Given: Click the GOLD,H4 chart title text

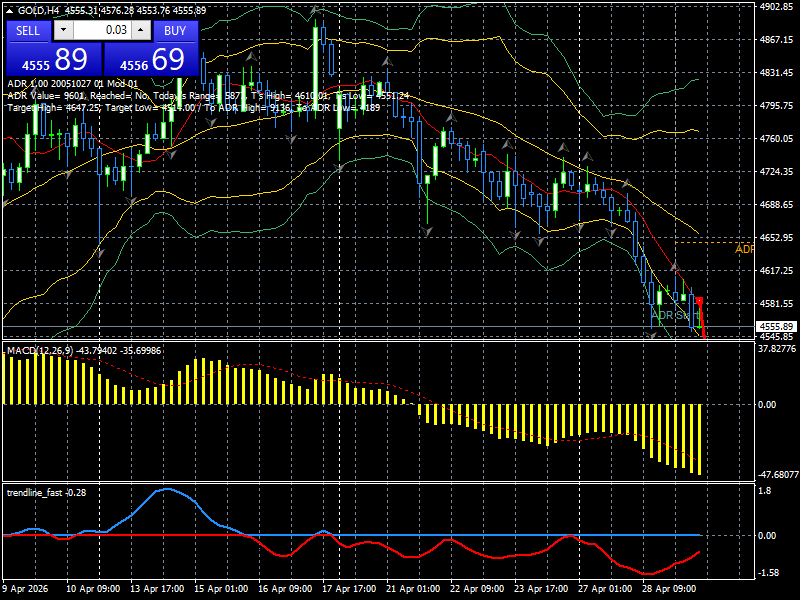Looking at the screenshot, I should 39,11.
